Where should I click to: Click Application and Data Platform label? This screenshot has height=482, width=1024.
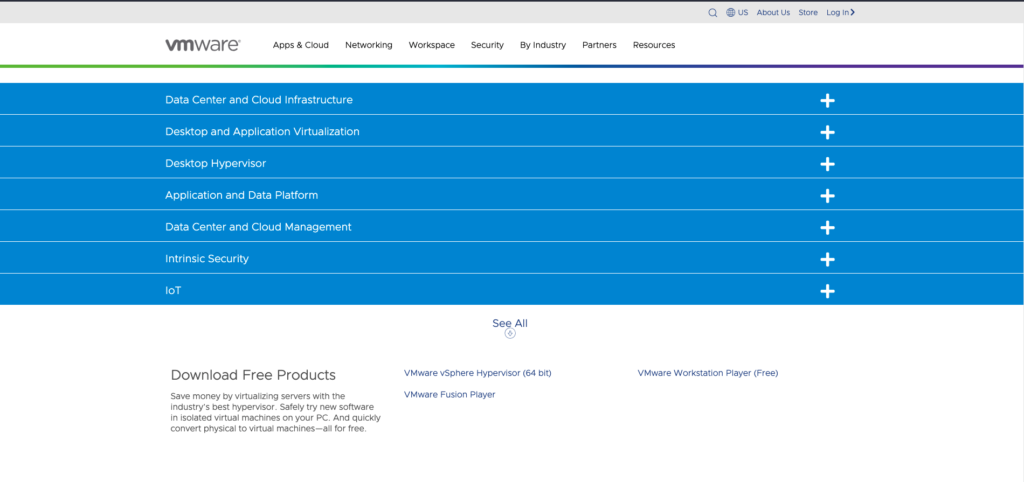(242, 195)
